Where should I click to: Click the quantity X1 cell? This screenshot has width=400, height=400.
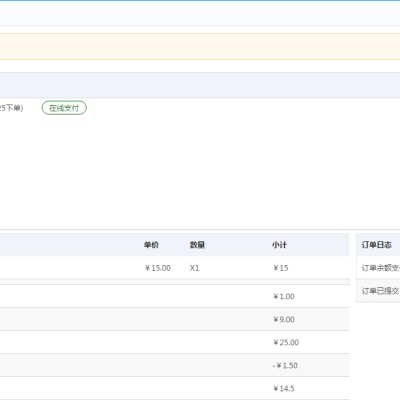coord(194,268)
